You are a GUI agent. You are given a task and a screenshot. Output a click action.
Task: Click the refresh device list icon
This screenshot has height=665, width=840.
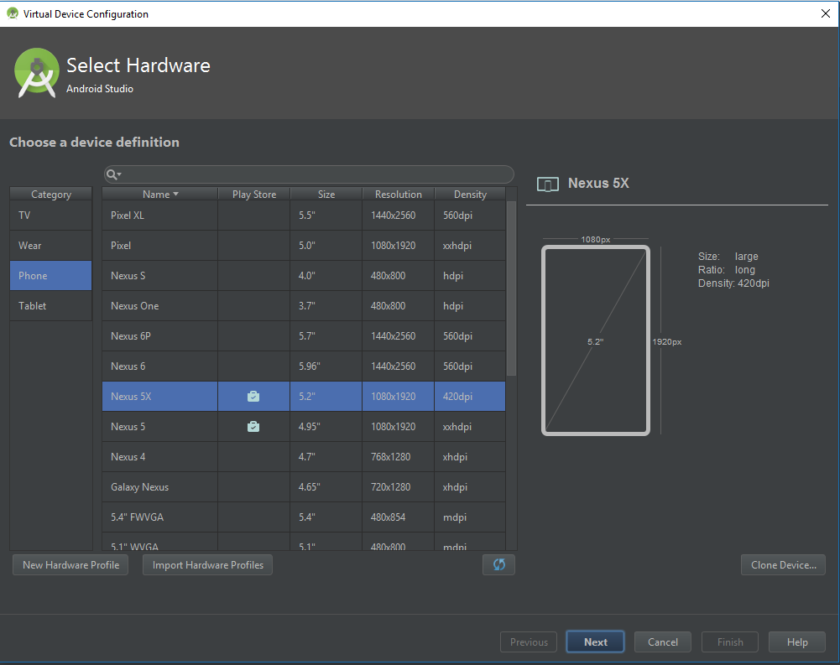[x=498, y=565]
